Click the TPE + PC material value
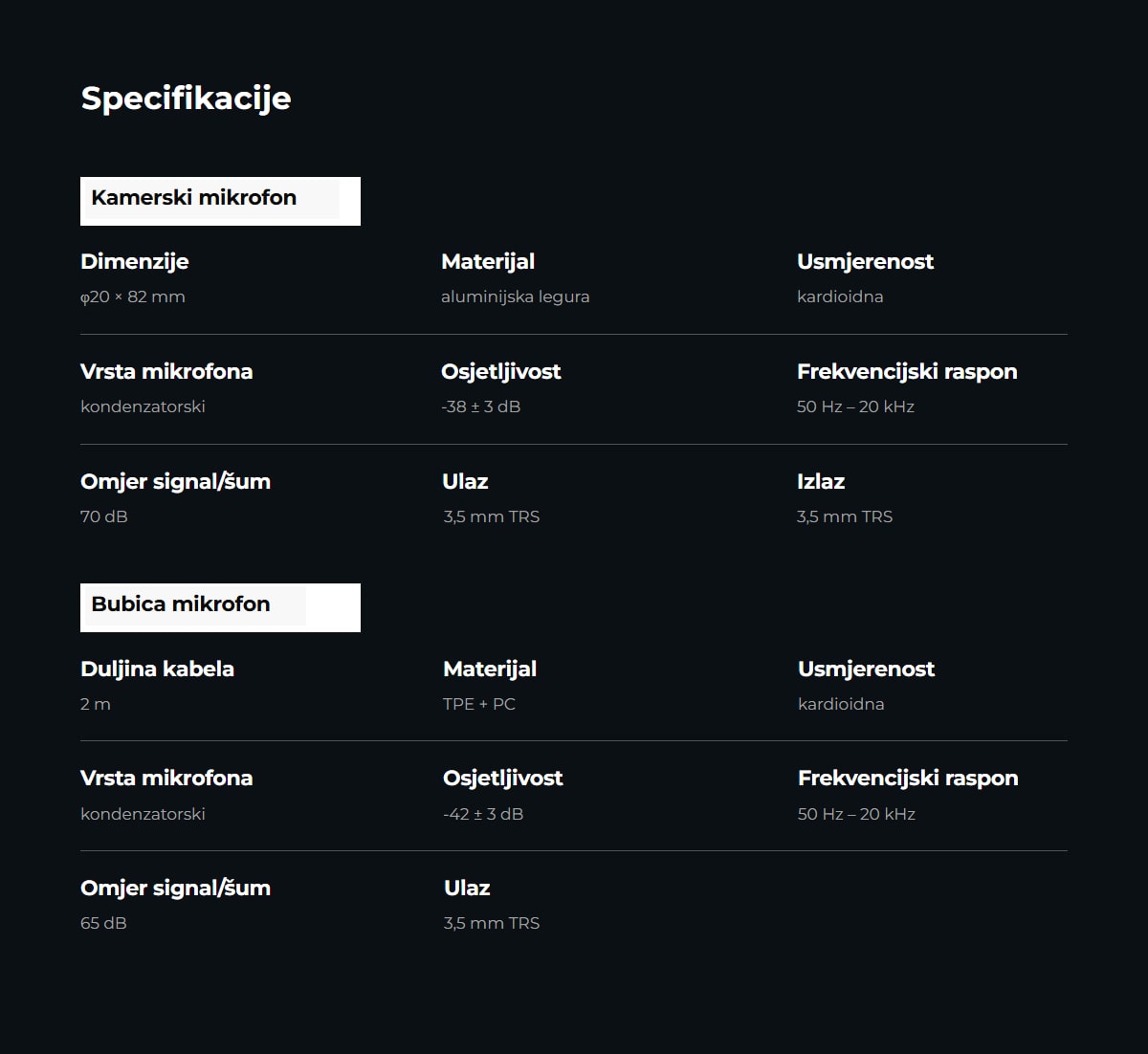The height and width of the screenshot is (1054, 1148). tap(478, 704)
